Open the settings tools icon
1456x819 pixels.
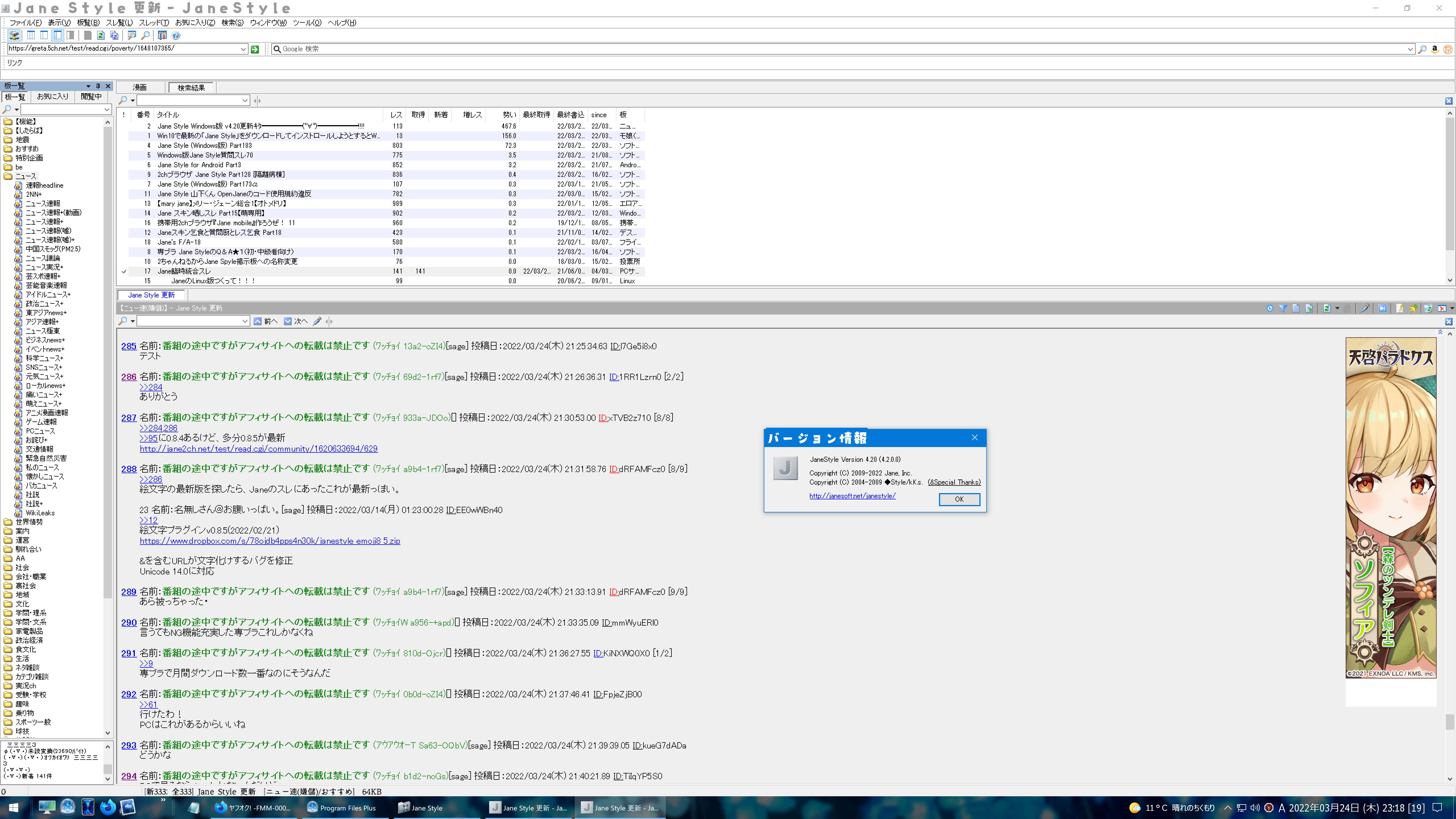coord(162,36)
